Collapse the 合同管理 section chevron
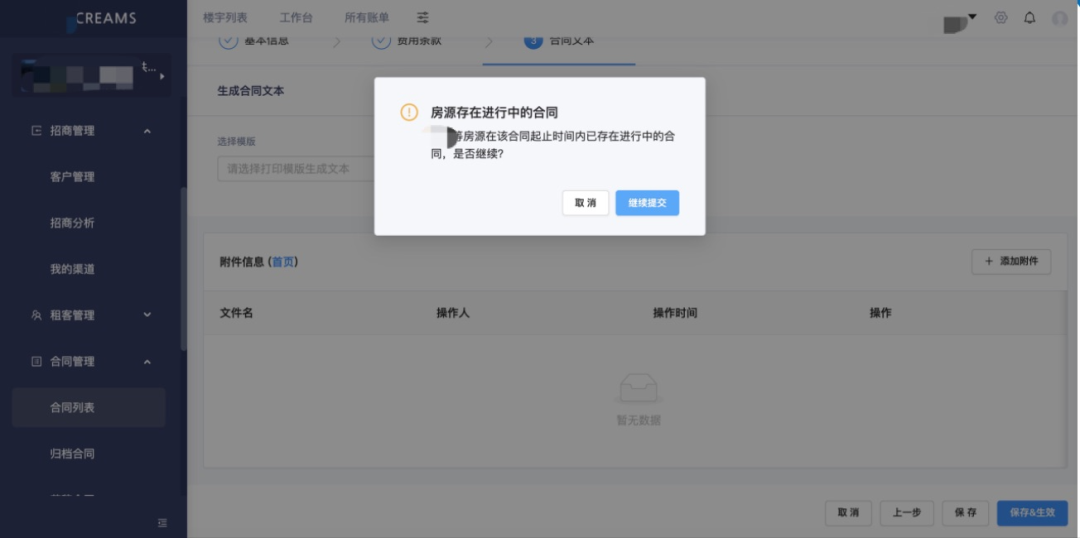 coord(147,361)
